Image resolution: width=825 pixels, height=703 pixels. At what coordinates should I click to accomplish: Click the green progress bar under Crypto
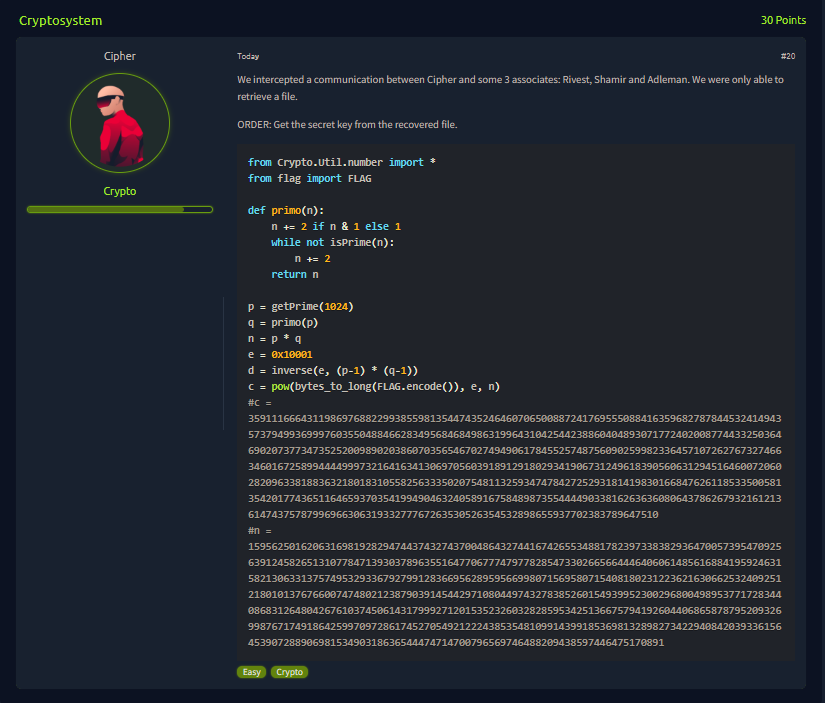pos(120,209)
